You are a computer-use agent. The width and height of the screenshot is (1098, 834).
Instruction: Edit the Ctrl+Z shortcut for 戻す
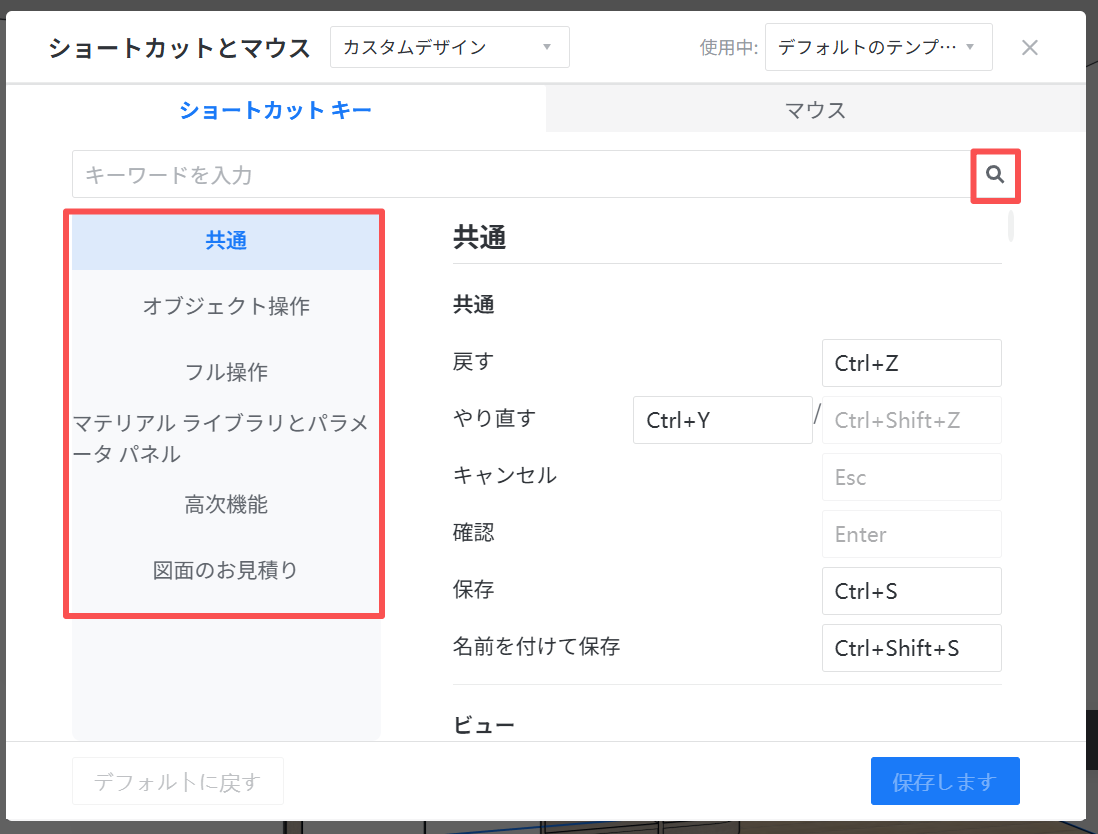click(911, 363)
